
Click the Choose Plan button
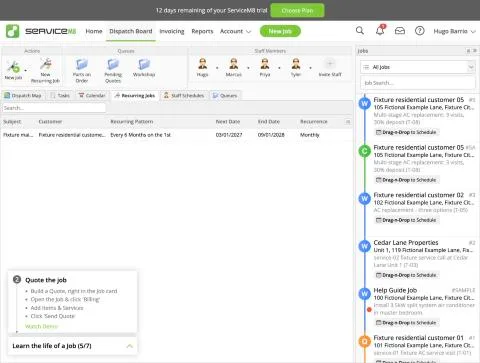pyautogui.click(x=297, y=11)
